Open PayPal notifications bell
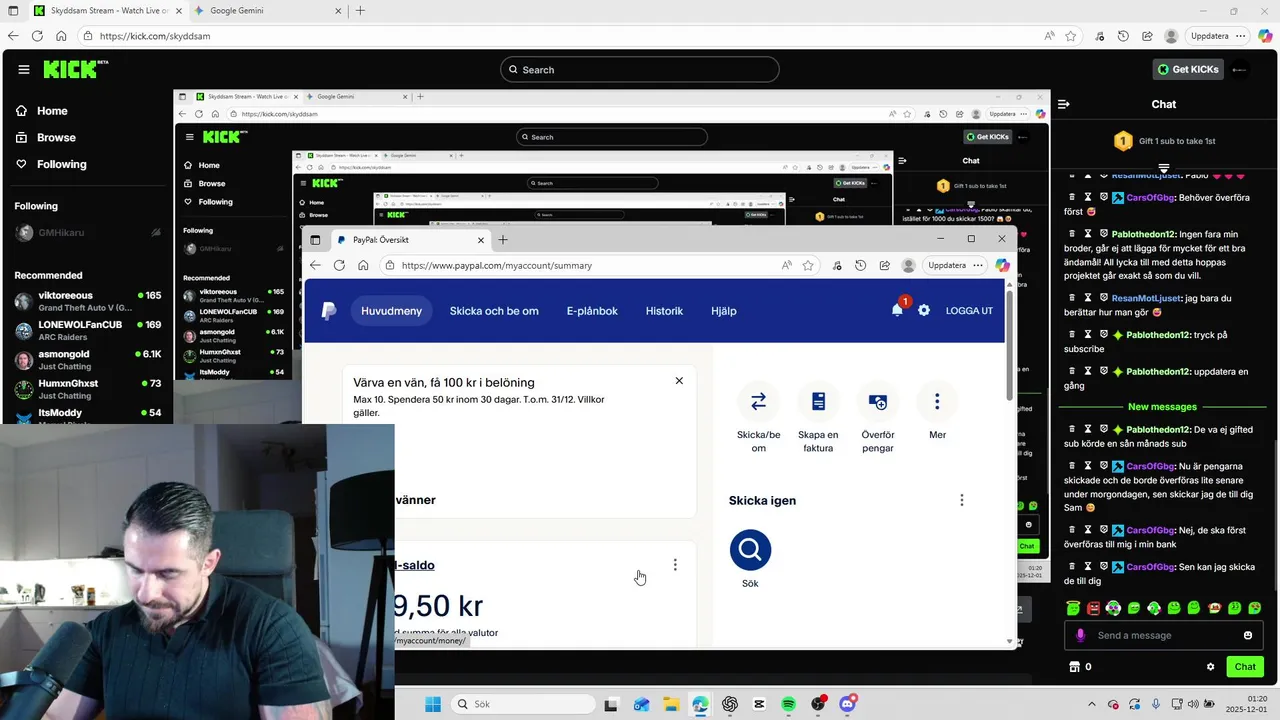 [x=897, y=310]
